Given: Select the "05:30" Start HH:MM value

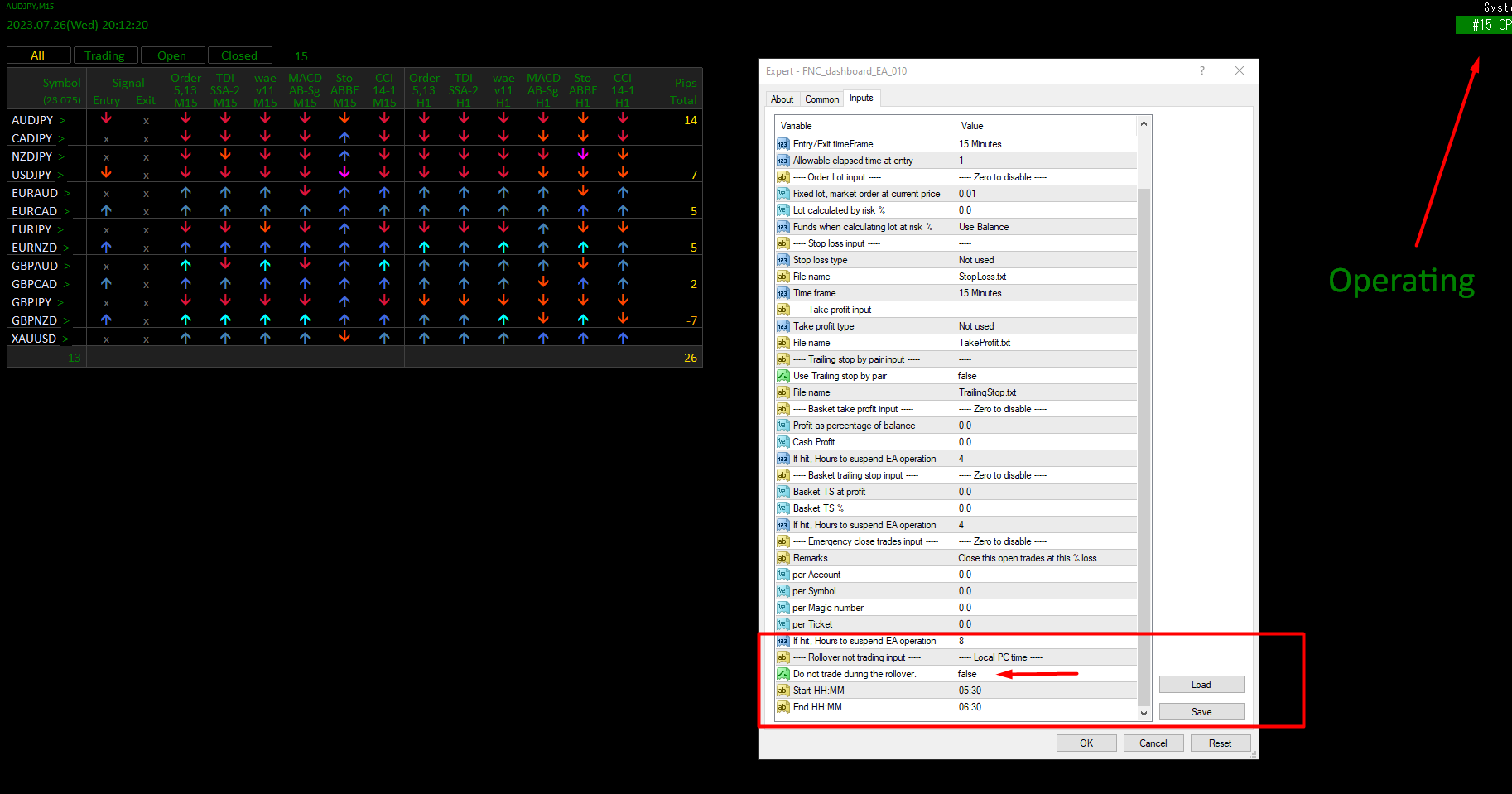Looking at the screenshot, I should [970, 691].
